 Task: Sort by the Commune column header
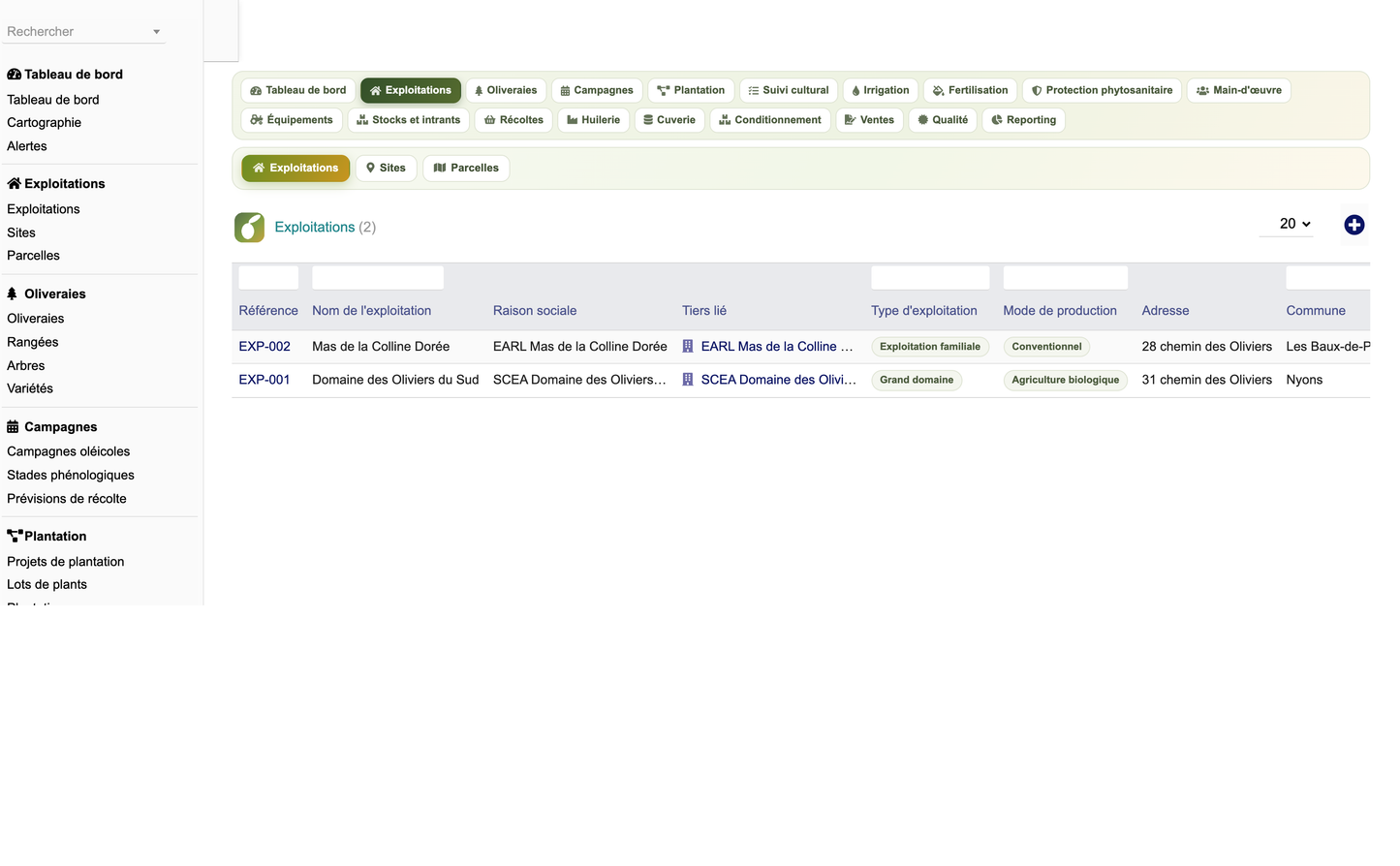click(1316, 311)
